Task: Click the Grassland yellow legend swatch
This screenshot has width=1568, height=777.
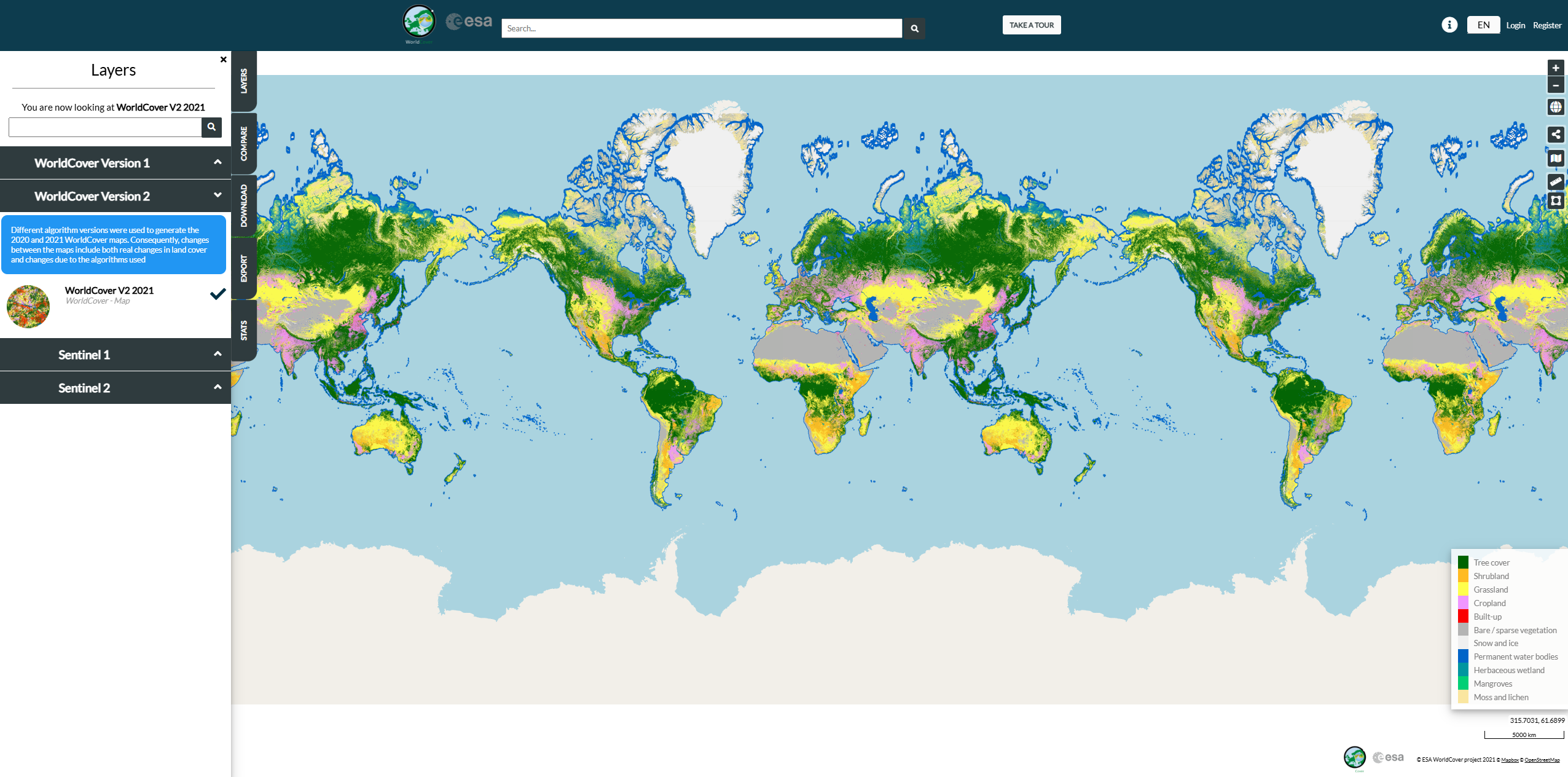Action: tap(1463, 590)
